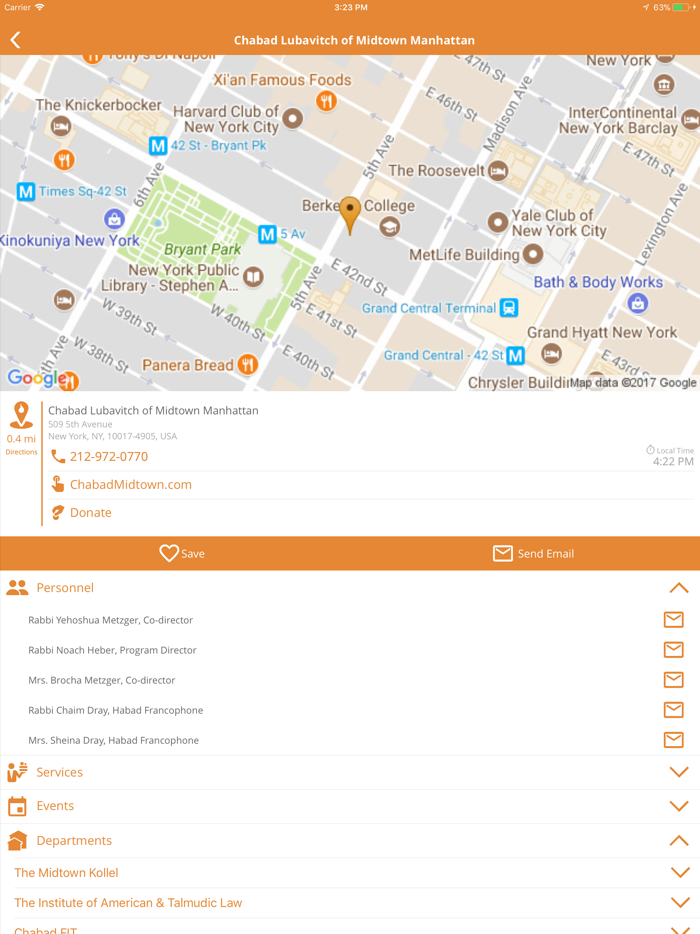Screen dimensions: 700x934
Task: Expand the Services section
Action: point(679,772)
